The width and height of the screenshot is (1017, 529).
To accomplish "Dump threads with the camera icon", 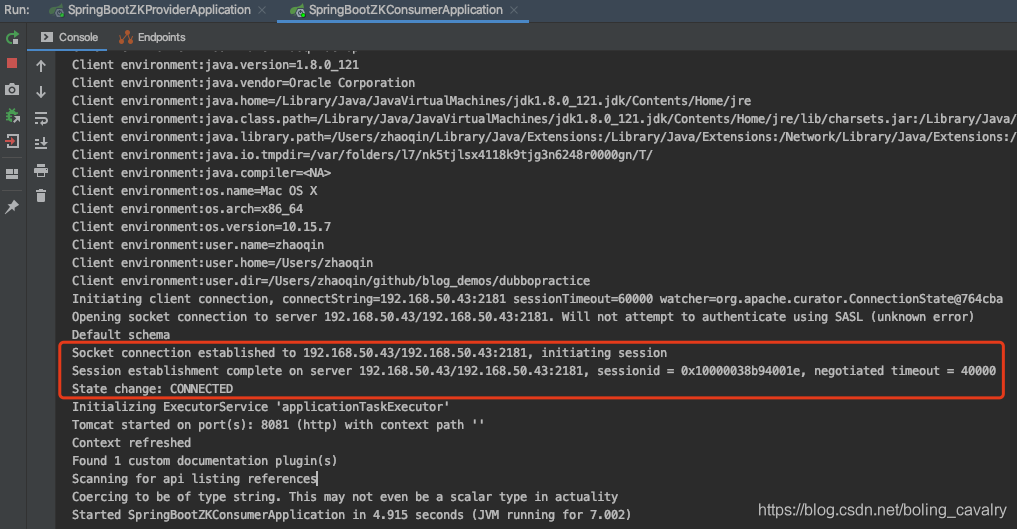I will (x=12, y=89).
